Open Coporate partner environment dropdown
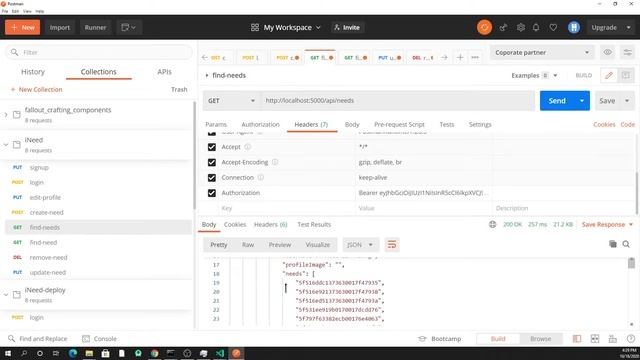 tap(542, 52)
